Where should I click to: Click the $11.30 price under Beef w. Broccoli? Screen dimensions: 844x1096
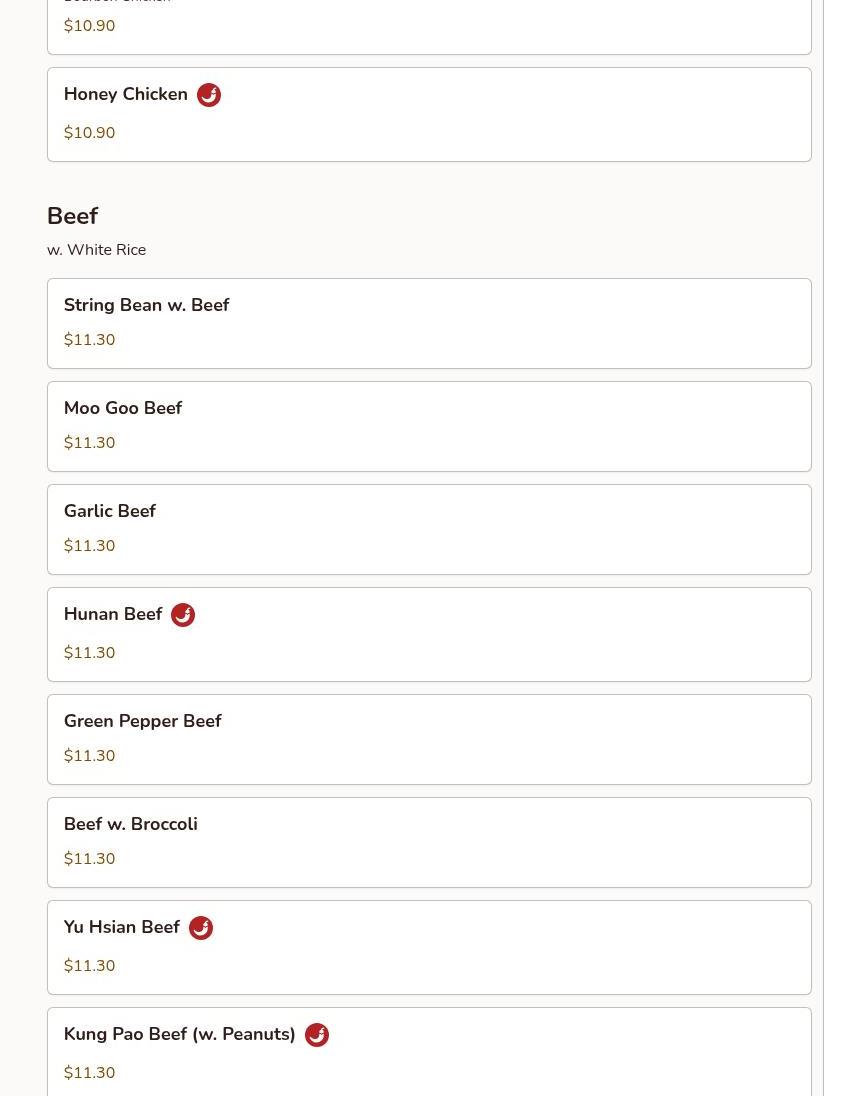[90, 859]
